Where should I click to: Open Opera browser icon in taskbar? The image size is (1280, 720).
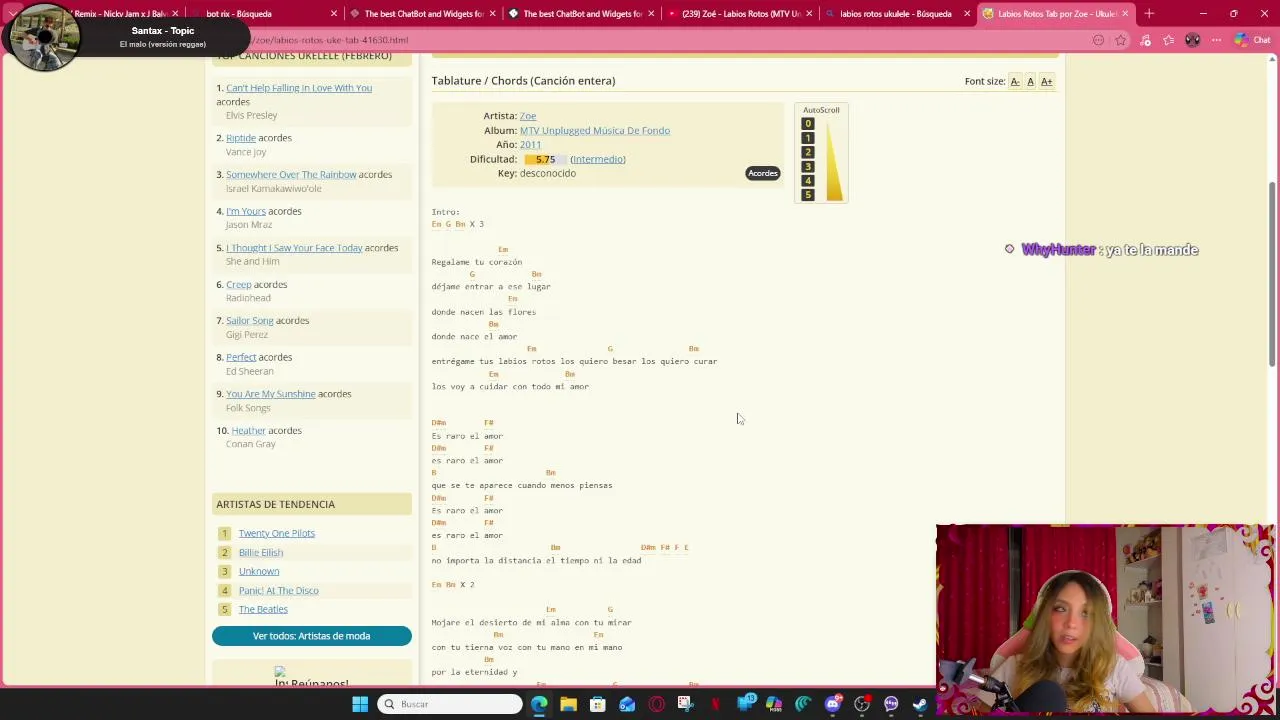pyautogui.click(x=656, y=704)
